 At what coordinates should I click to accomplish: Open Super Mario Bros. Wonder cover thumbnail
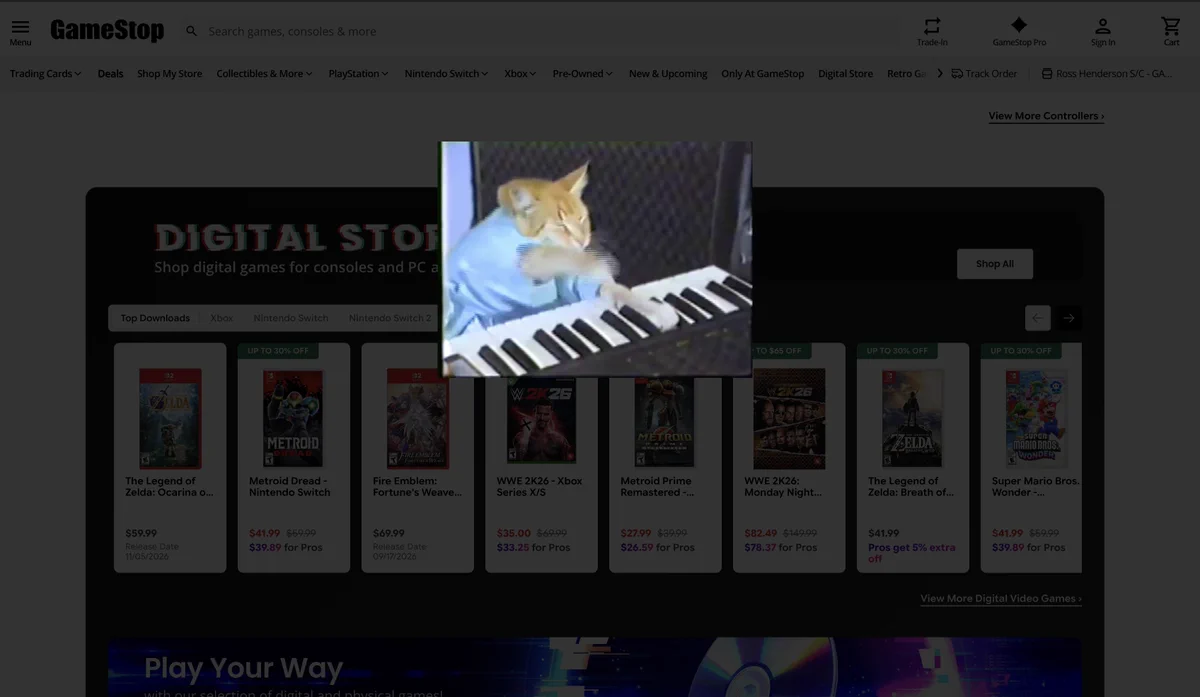[x=1037, y=418]
